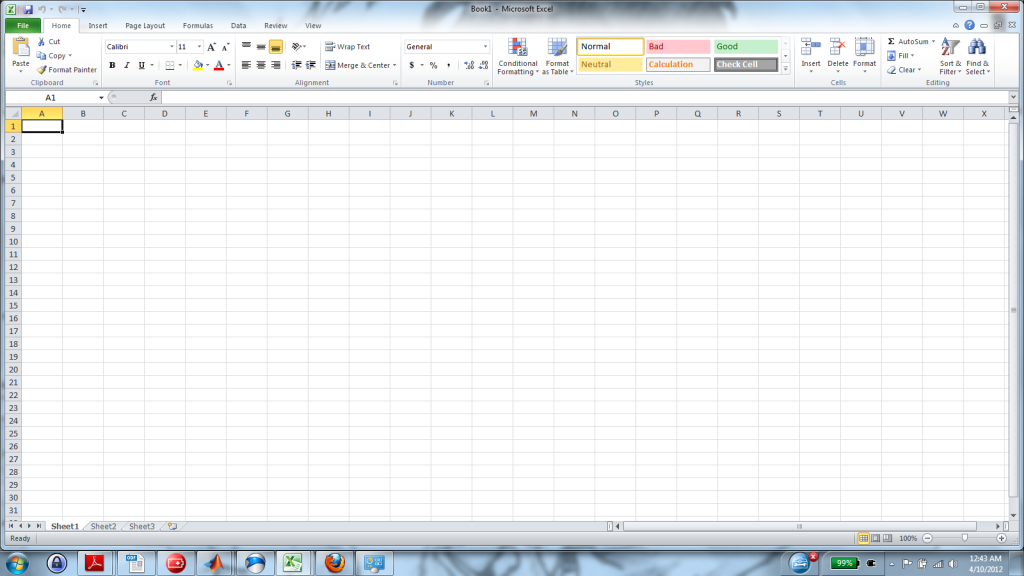Select column header D

tap(165, 114)
